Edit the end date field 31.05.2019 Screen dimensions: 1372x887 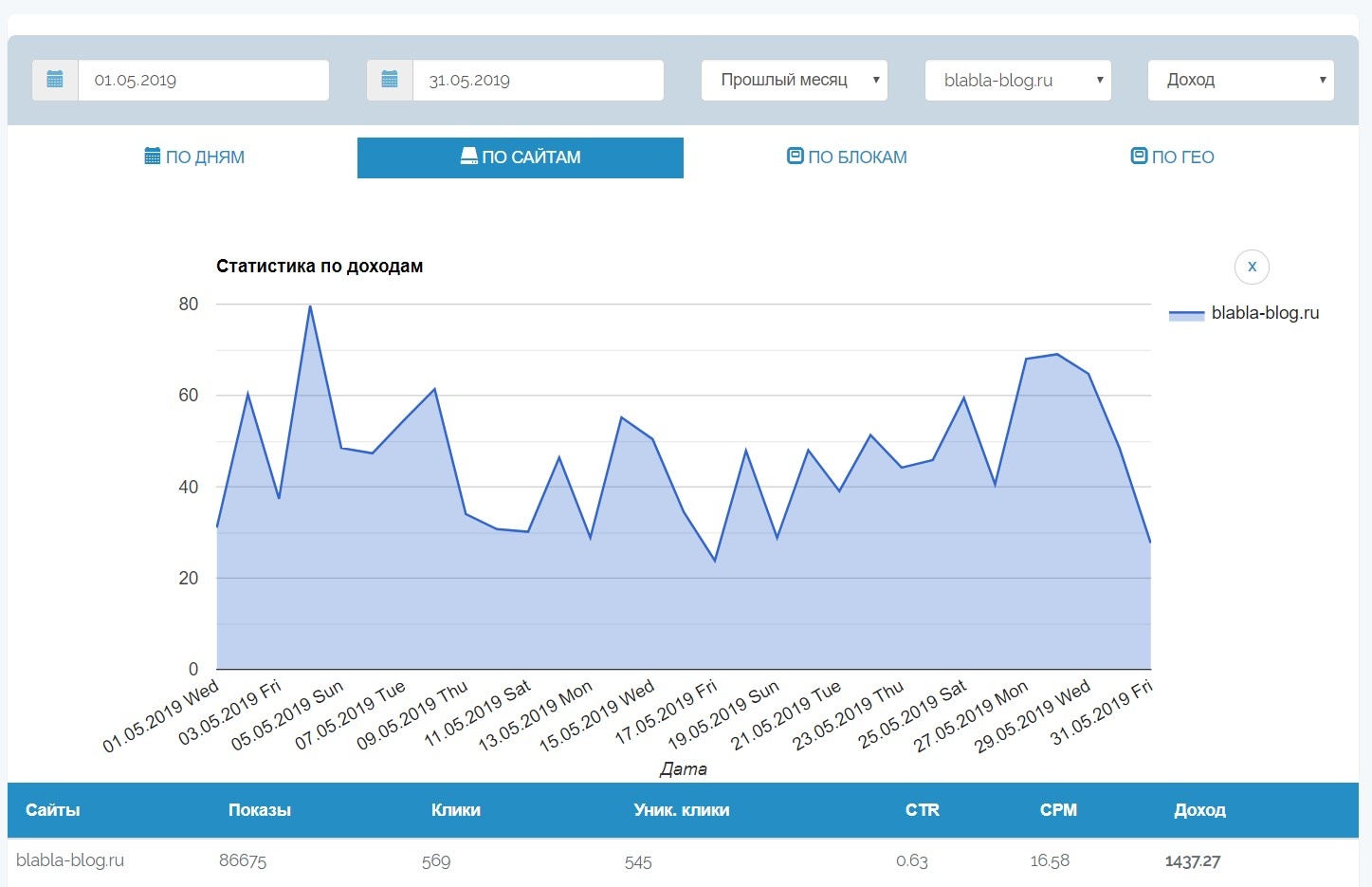pyautogui.click(x=538, y=81)
